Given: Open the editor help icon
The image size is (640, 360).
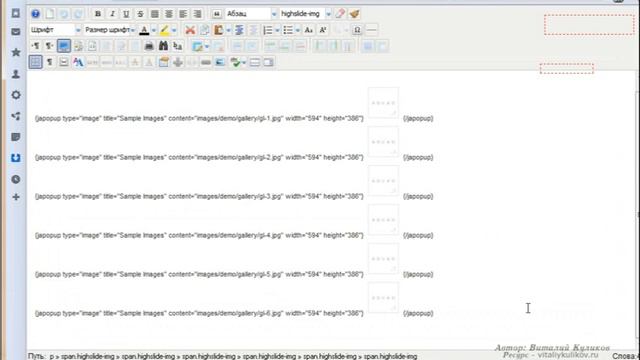Looking at the screenshot, I should (x=36, y=14).
